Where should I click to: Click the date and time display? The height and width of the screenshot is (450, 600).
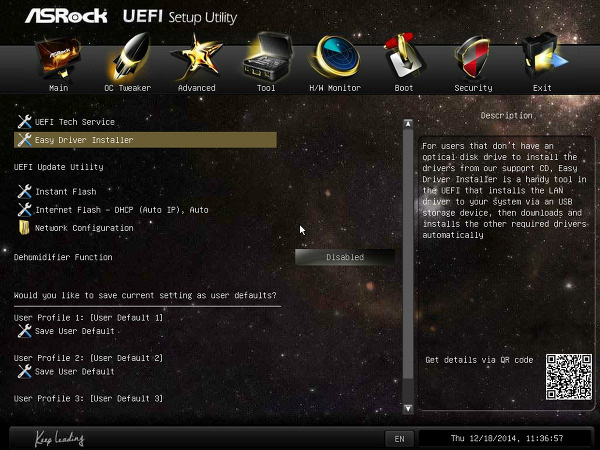(507, 438)
